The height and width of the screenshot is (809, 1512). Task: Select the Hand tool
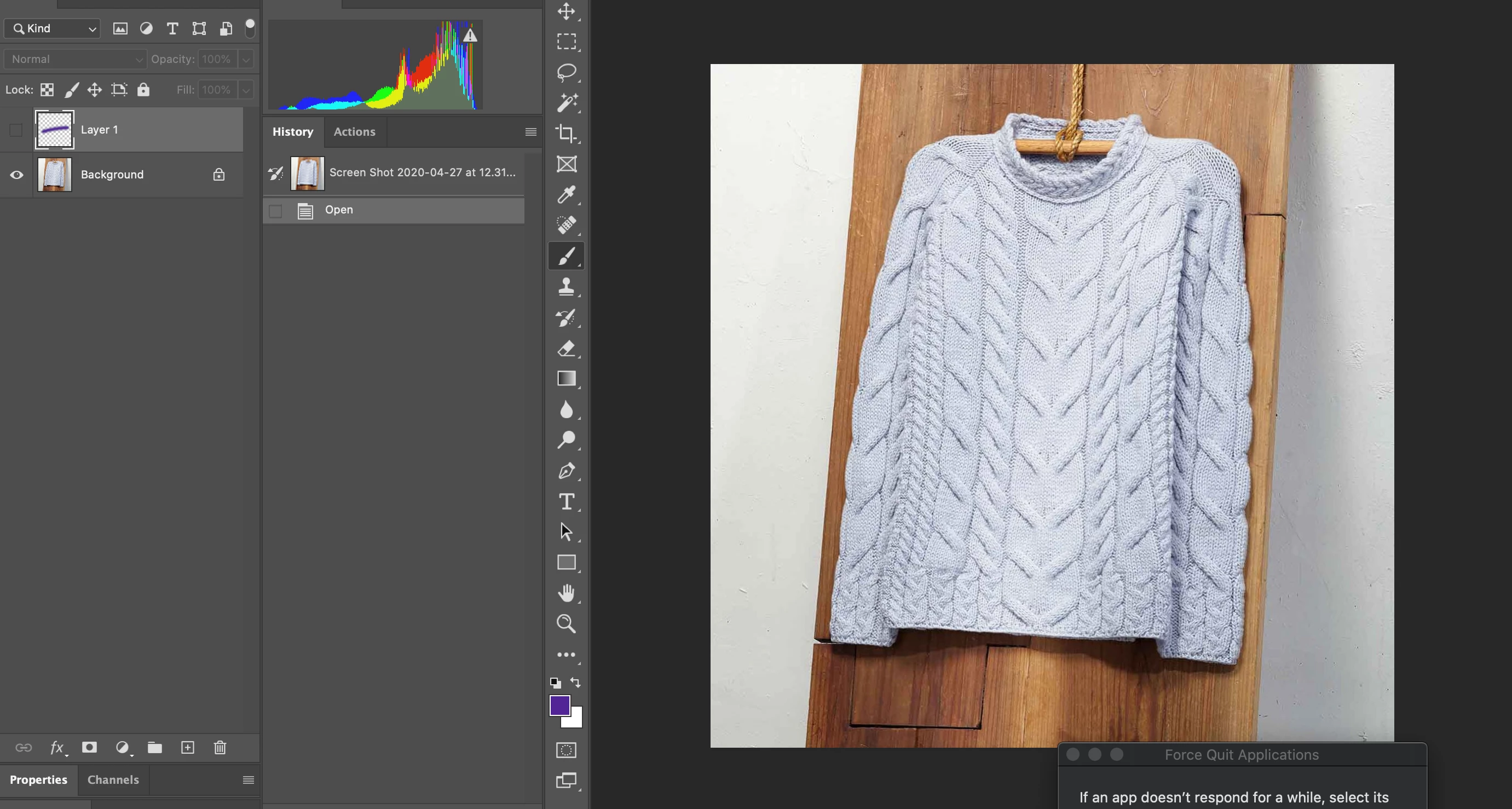(x=566, y=593)
